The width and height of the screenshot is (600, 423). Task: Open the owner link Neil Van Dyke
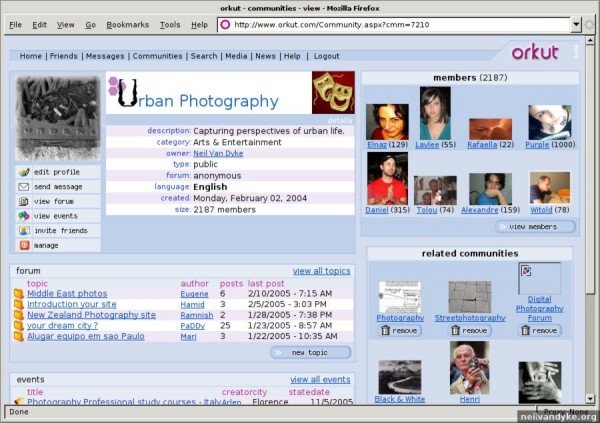tap(220, 151)
